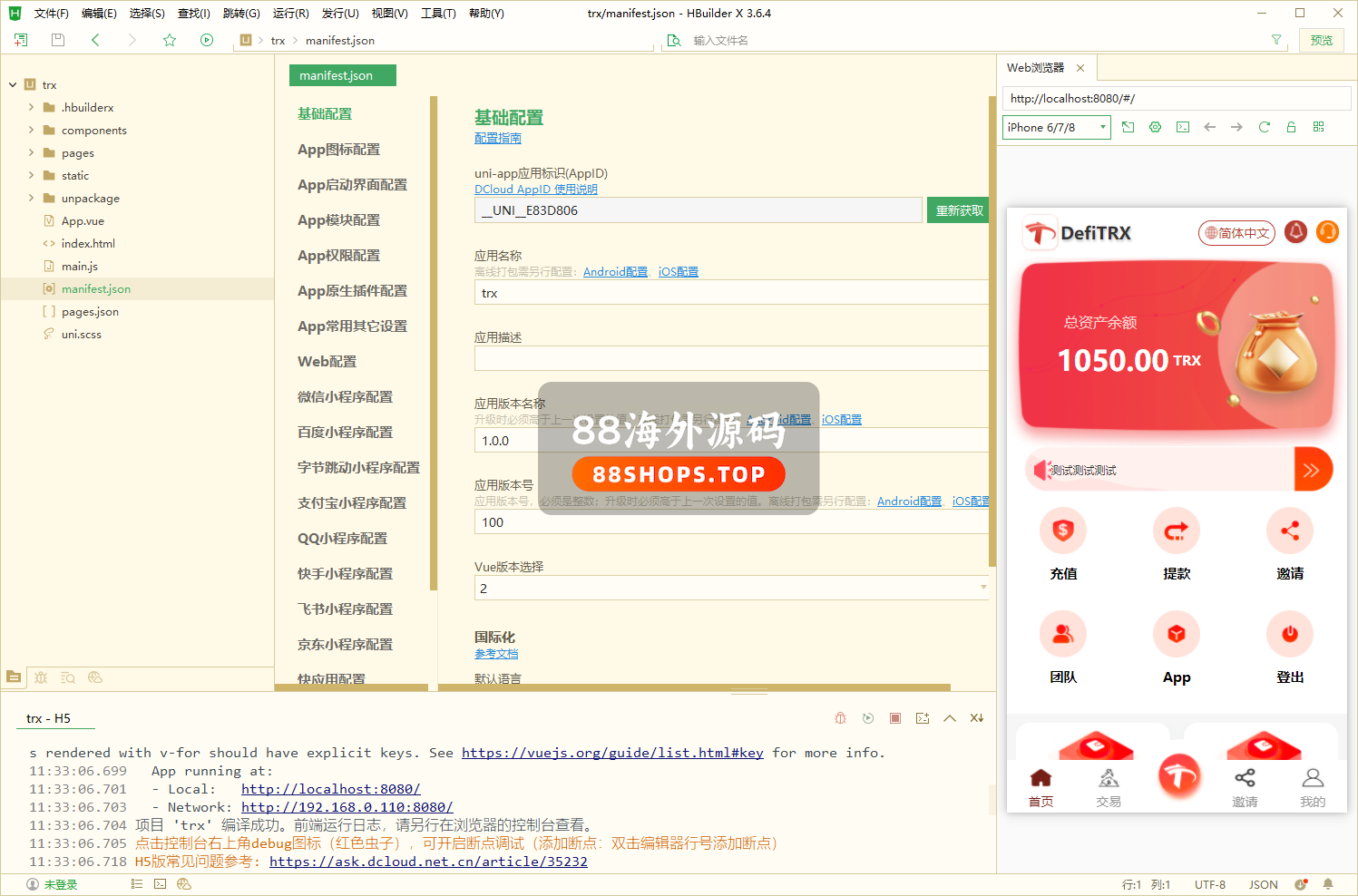Open the localhost:8080 link in console

pyautogui.click(x=330, y=789)
